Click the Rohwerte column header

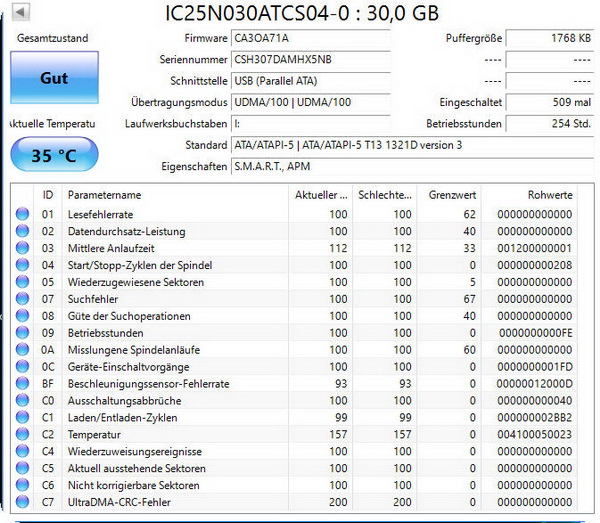click(548, 194)
